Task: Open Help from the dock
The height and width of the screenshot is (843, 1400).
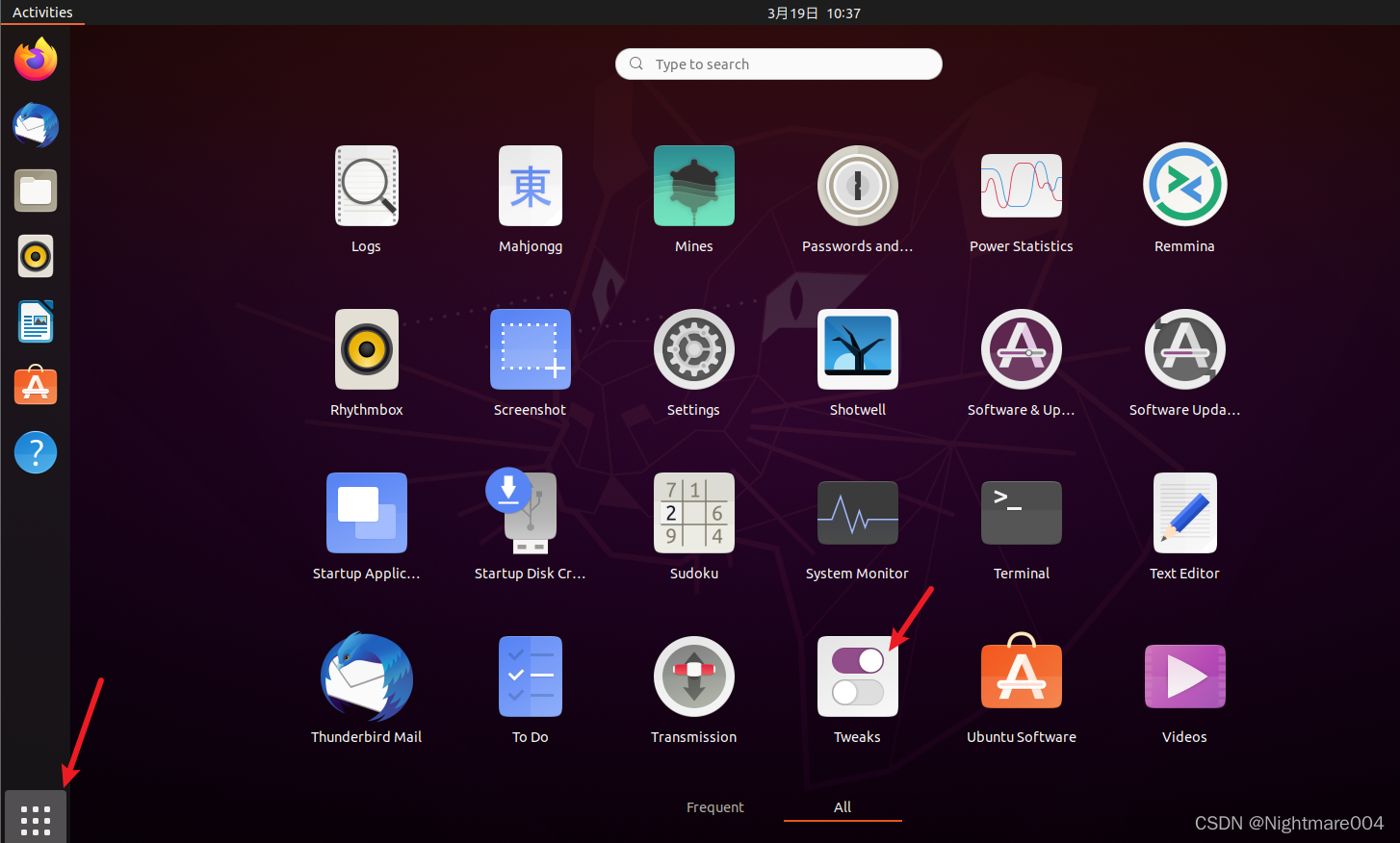Action: [36, 452]
